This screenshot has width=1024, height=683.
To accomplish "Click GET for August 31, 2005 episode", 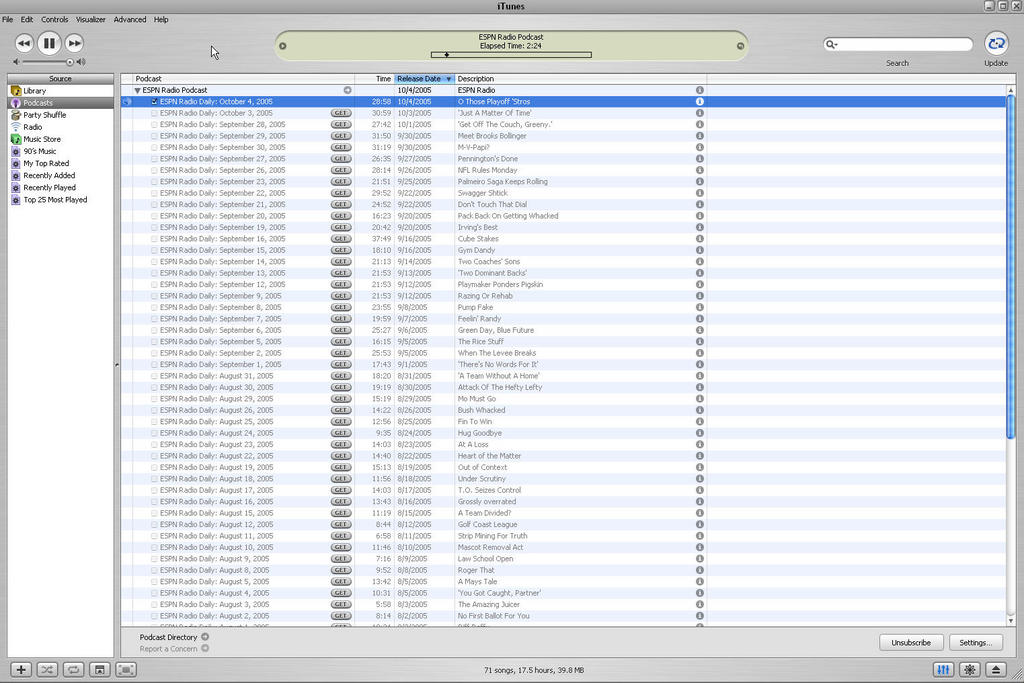I will tap(341, 376).
